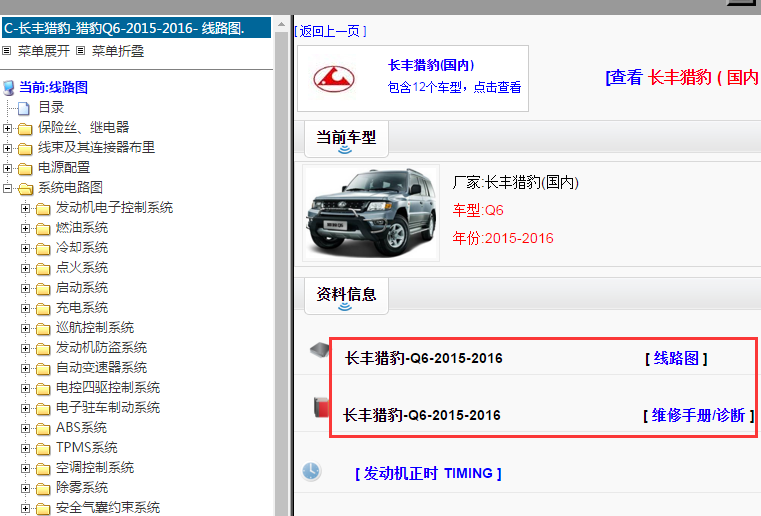
Task: Select the ABS系统 tree label
Action: (x=82, y=428)
